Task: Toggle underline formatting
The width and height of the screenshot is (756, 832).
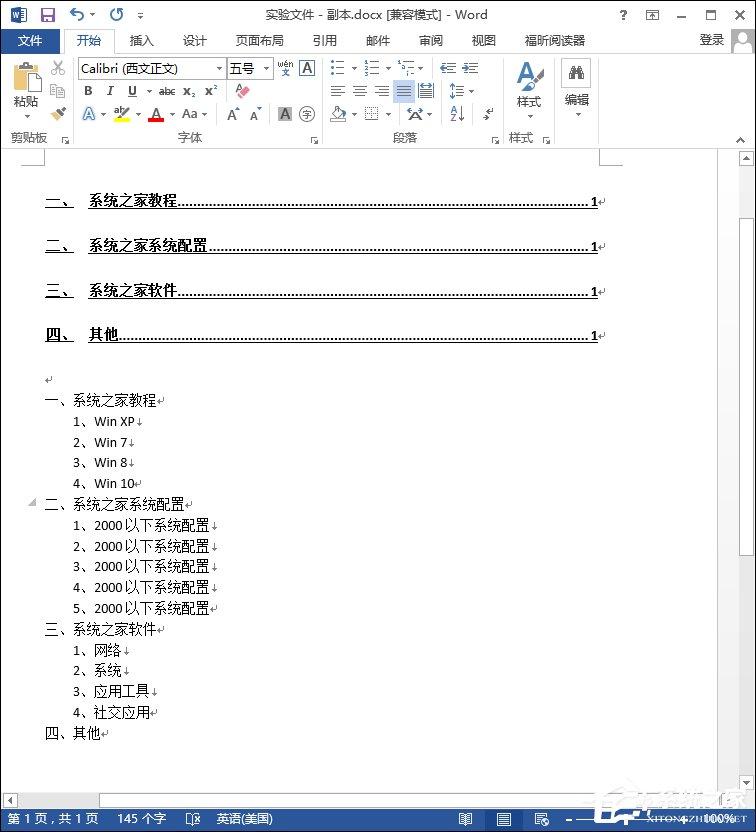Action: [132, 91]
